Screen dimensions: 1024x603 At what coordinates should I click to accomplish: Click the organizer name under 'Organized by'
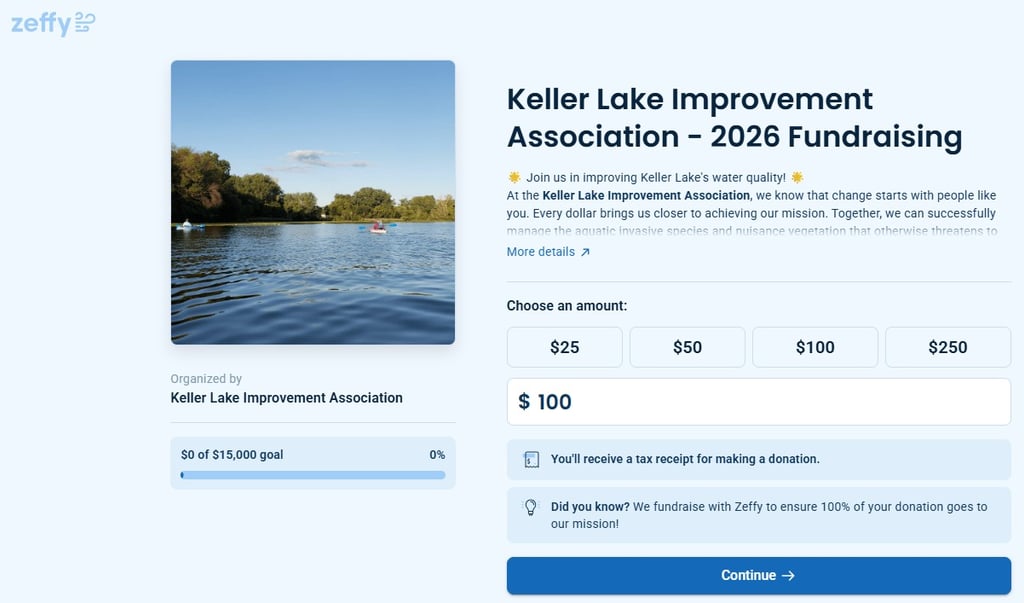287,398
